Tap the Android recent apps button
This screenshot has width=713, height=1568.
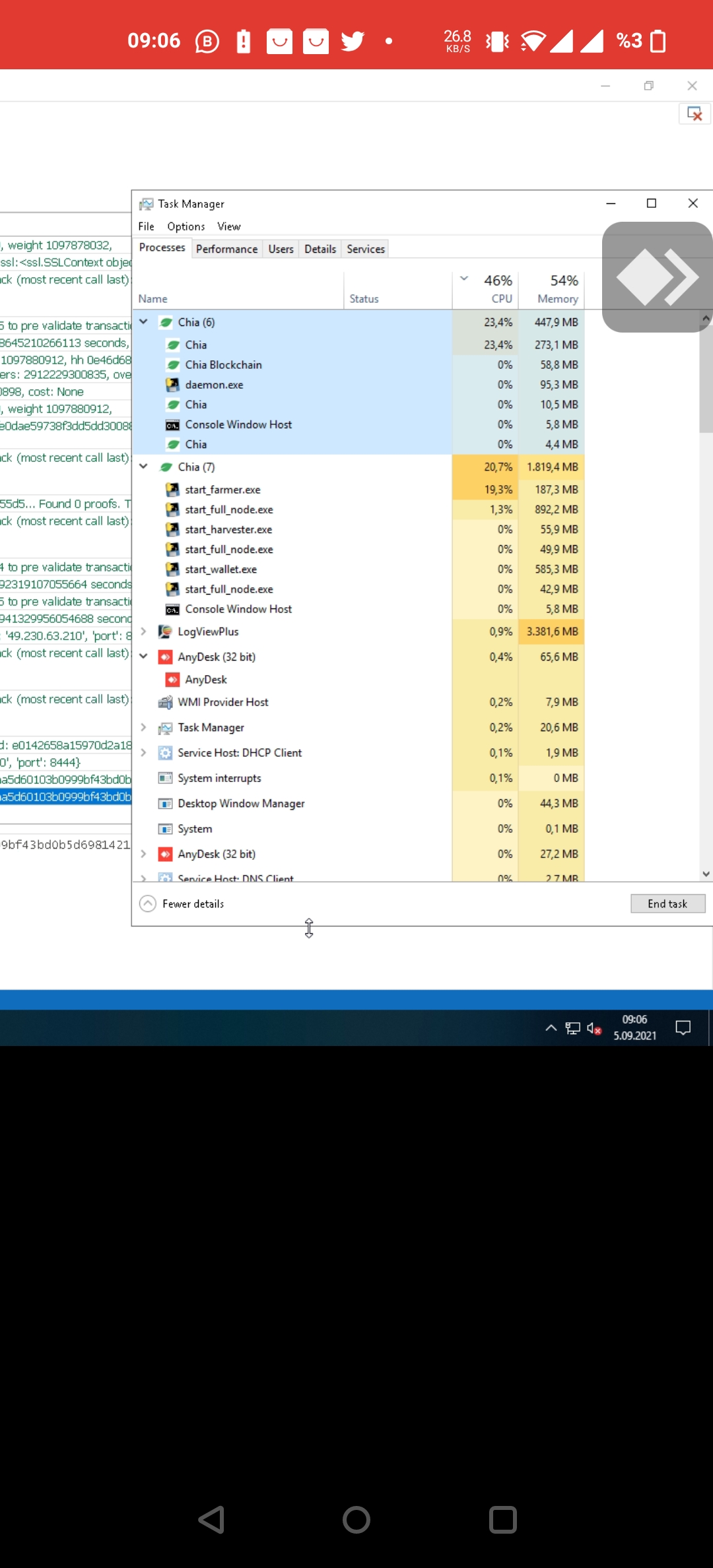pos(502,1520)
